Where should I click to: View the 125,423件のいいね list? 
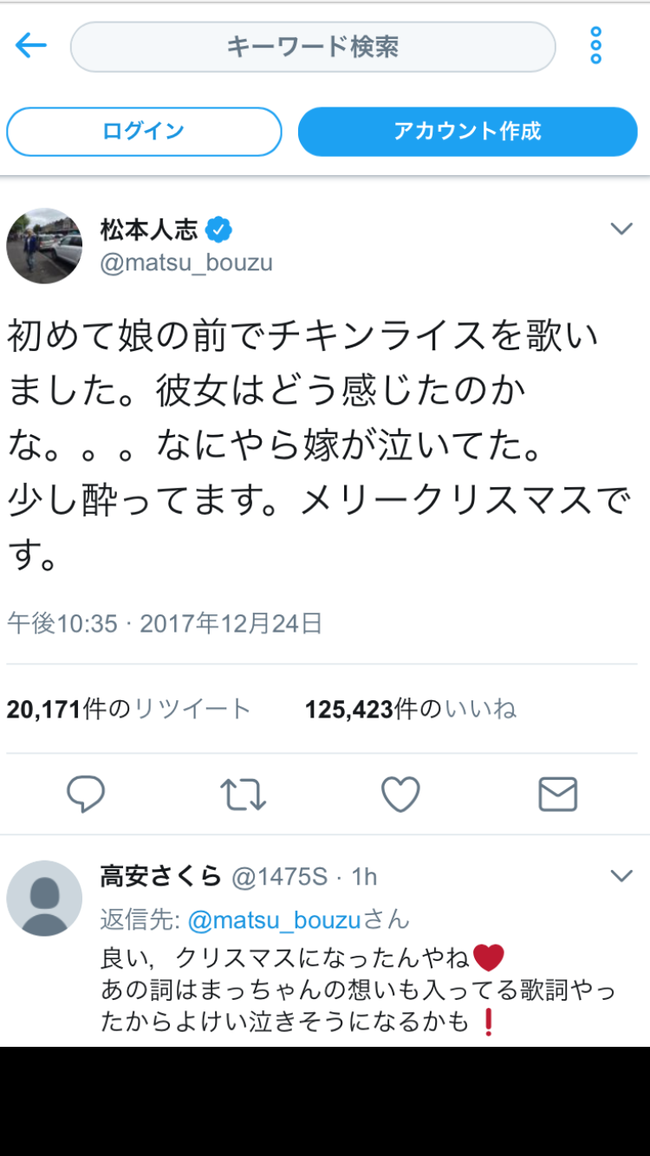point(410,709)
